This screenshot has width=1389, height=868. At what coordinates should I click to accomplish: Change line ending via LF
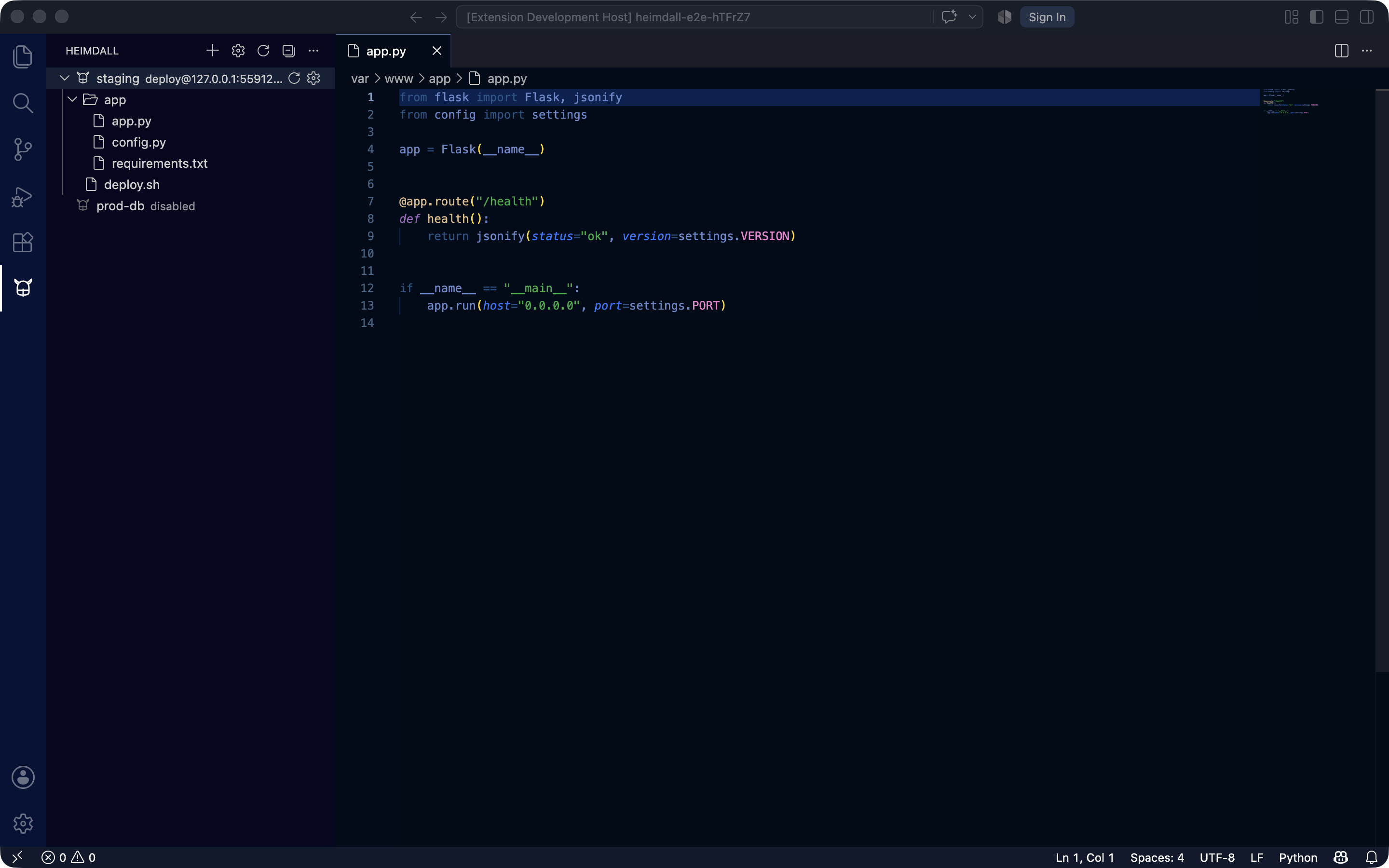1257,857
